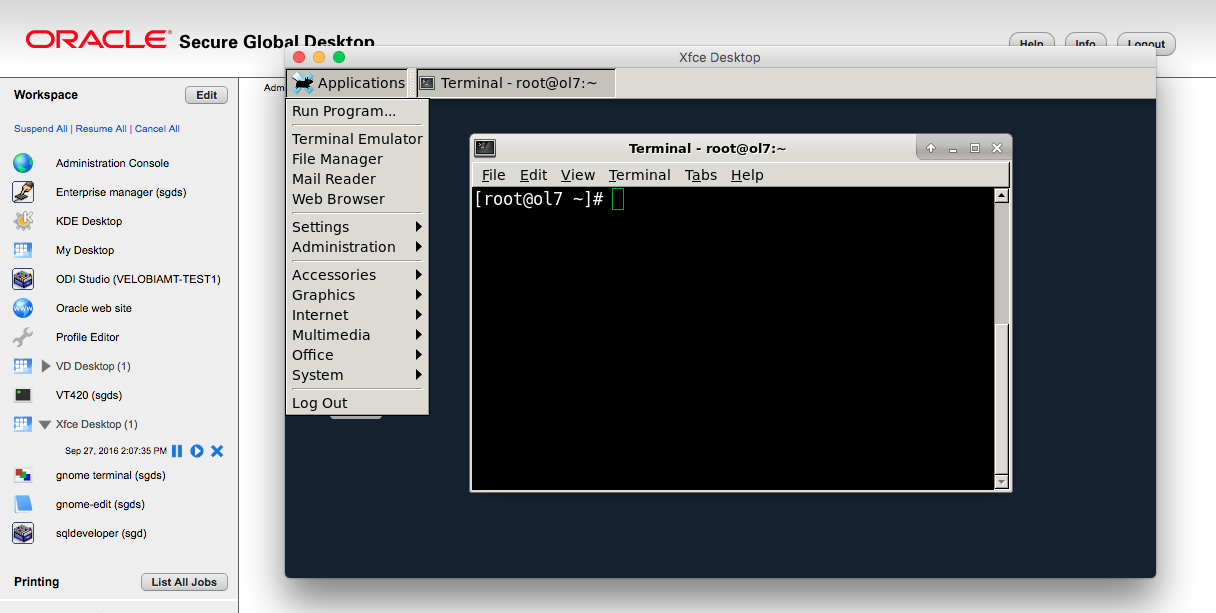1216x613 pixels.
Task: Click the terminal window menu icon in titlebar
Action: [485, 148]
